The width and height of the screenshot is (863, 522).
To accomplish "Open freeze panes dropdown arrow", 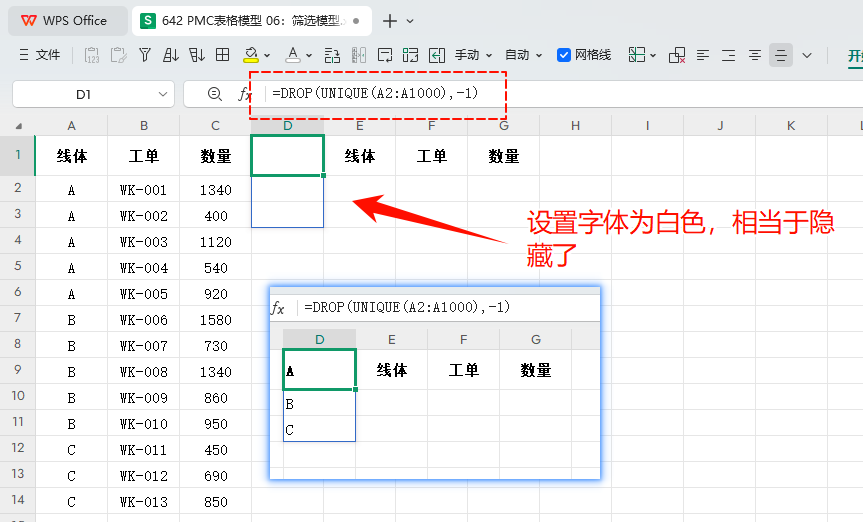I will click(653, 55).
